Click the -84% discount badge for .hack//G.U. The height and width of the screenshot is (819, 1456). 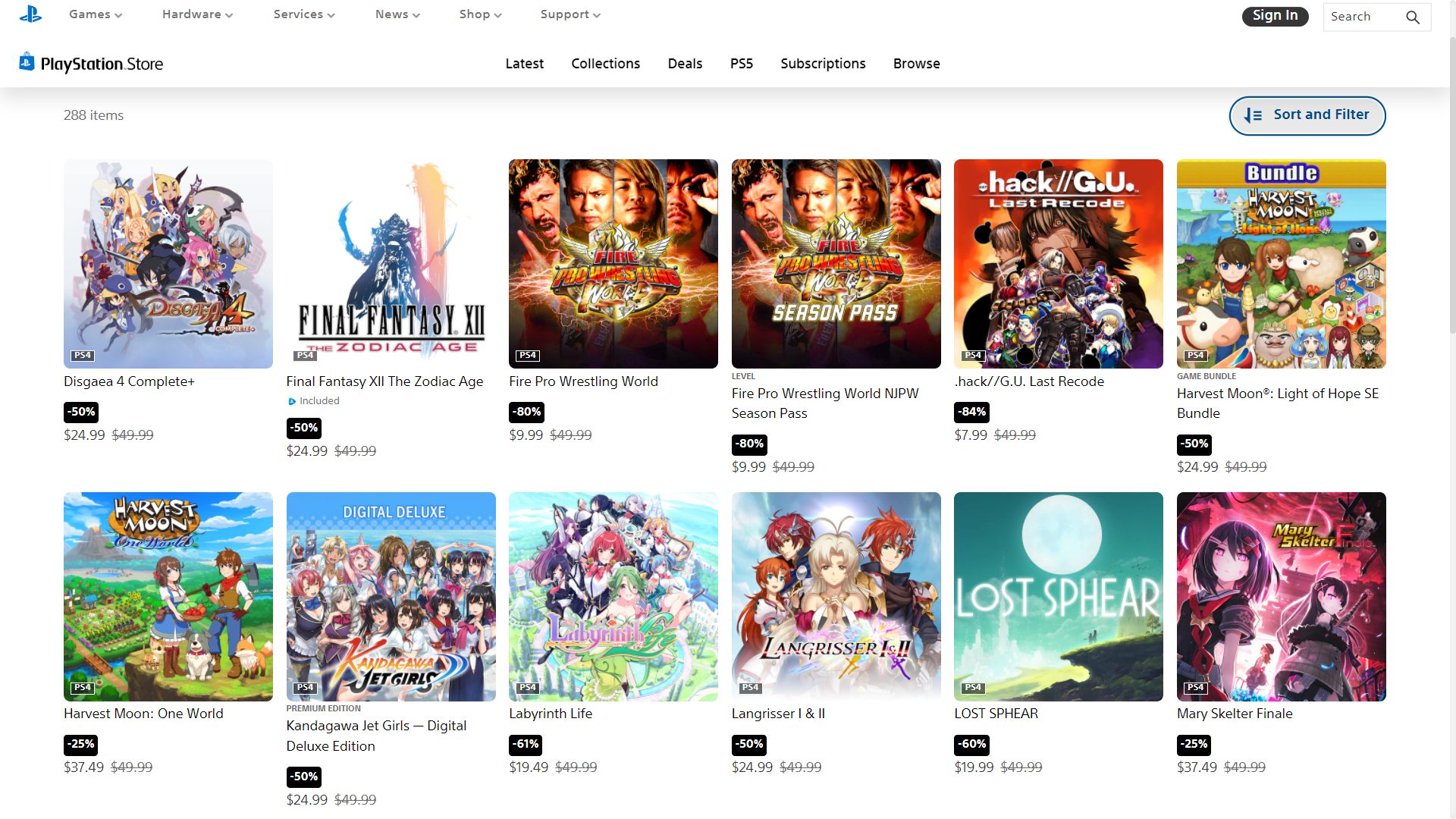pyautogui.click(x=971, y=412)
